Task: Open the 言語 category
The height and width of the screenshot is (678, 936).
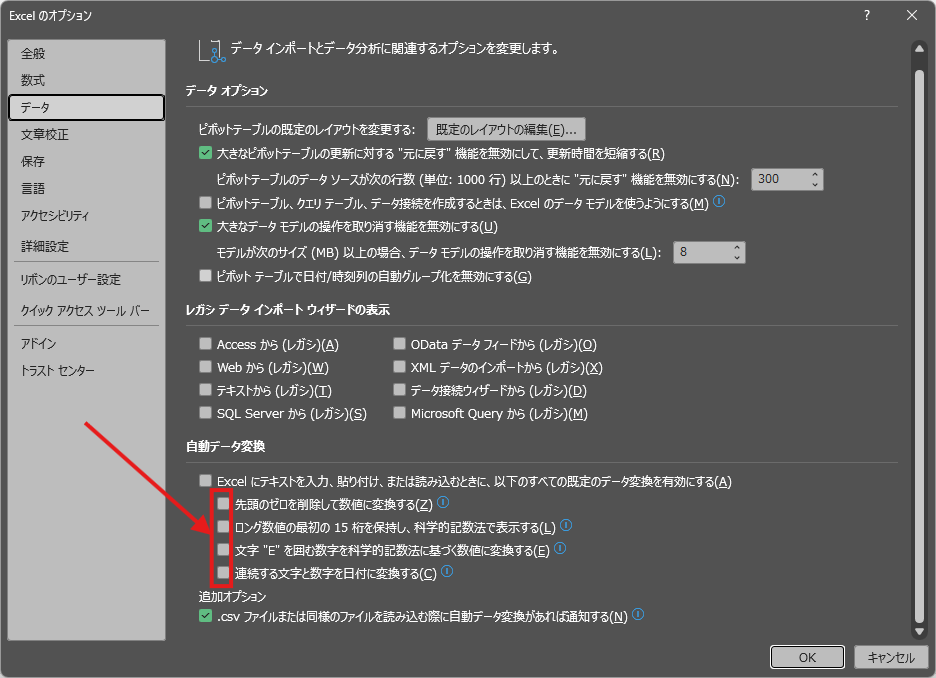Action: tap(87, 189)
